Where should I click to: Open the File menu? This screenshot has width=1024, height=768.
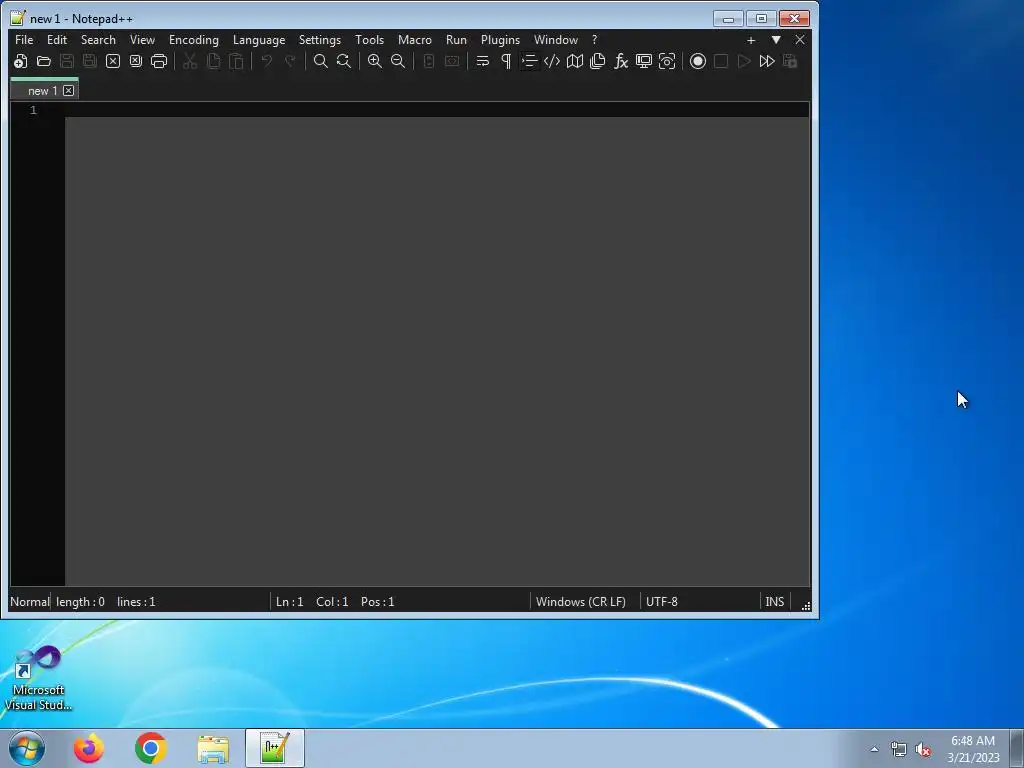(x=24, y=40)
